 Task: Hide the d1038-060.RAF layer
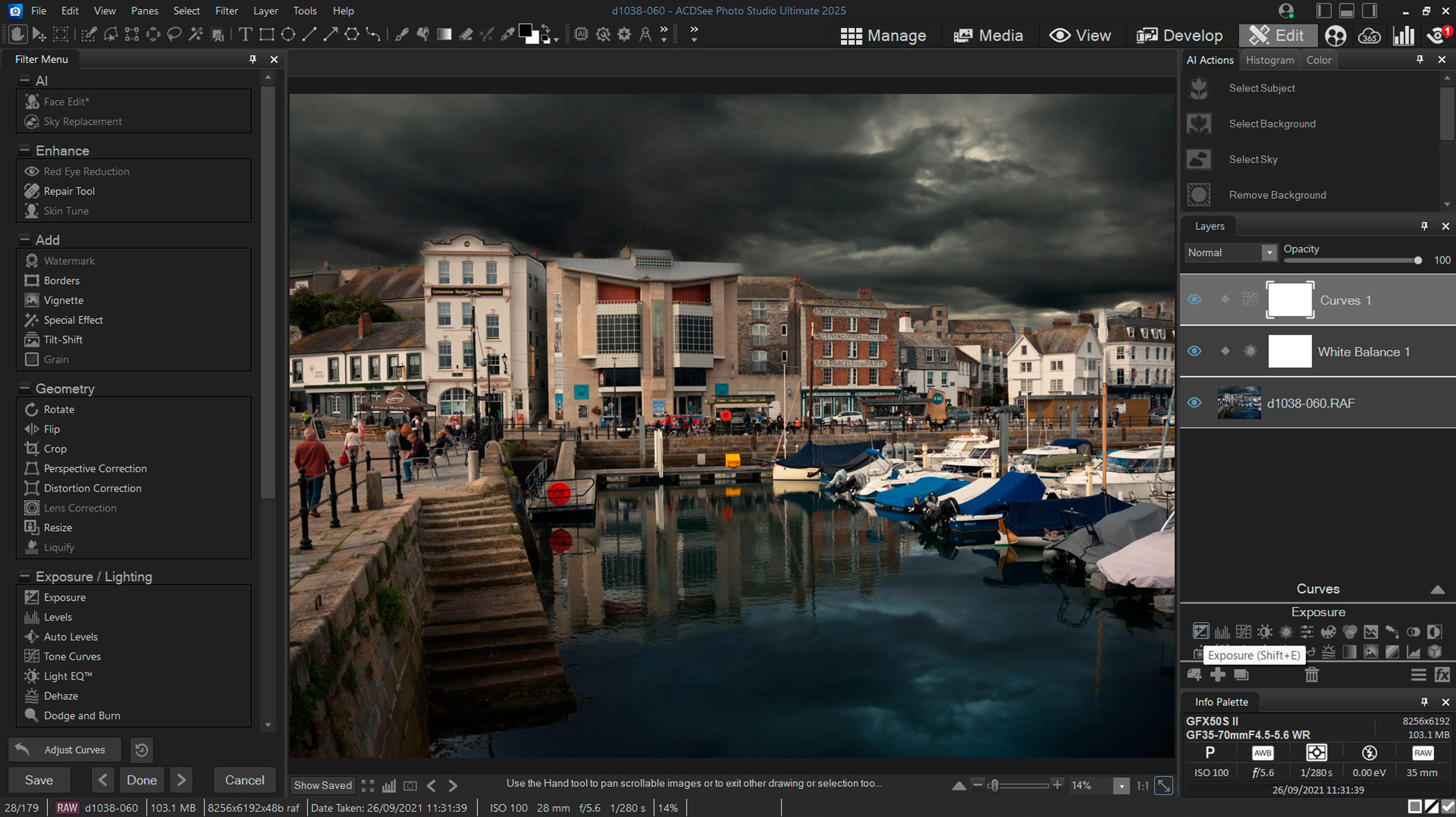[x=1194, y=403]
